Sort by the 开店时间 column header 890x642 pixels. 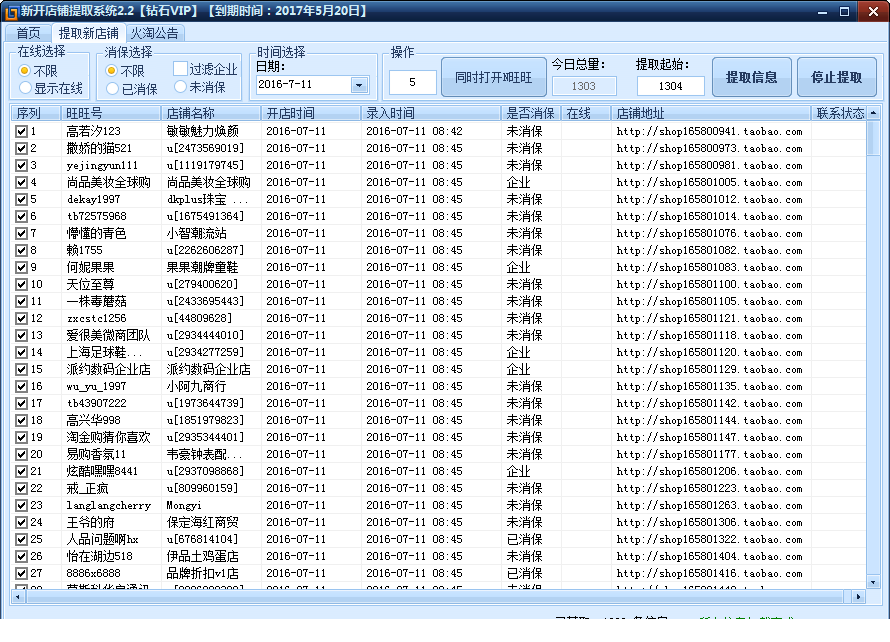tap(311, 114)
